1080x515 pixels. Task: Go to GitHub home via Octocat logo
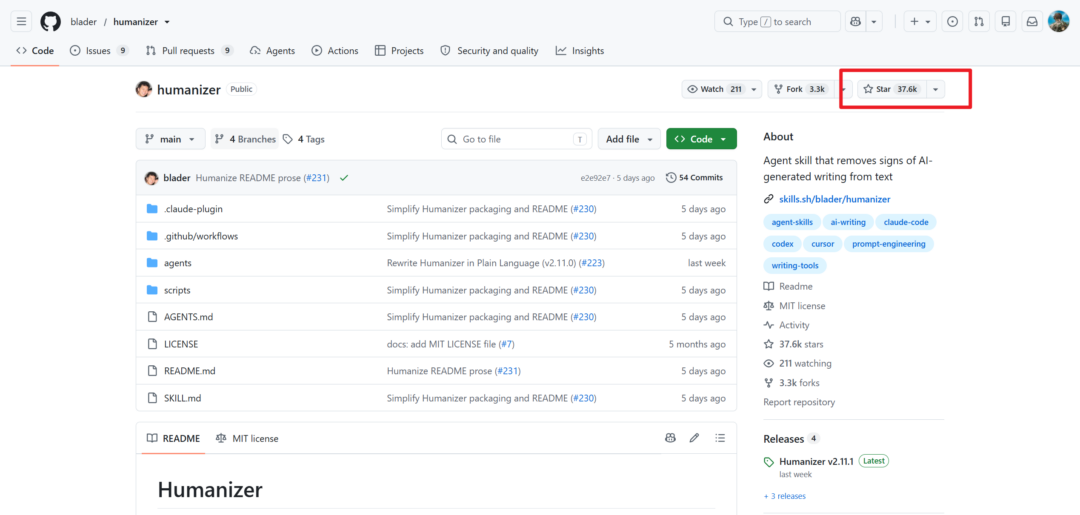click(x=50, y=21)
